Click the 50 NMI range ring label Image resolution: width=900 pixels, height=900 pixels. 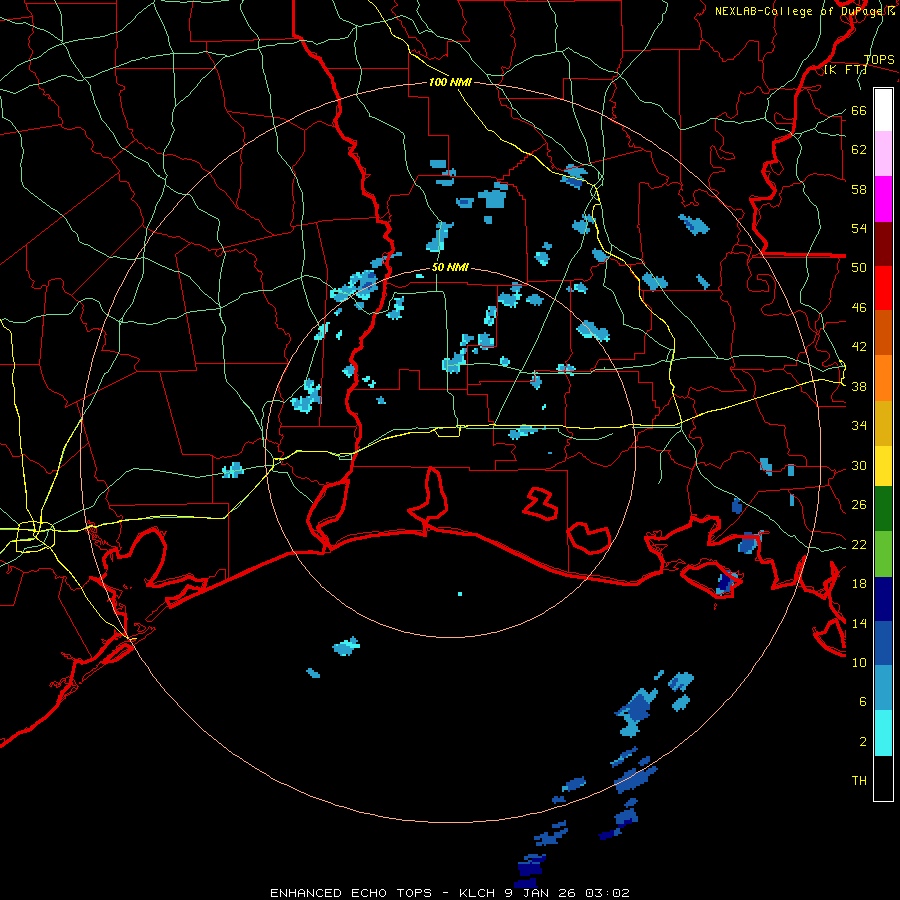point(450,267)
